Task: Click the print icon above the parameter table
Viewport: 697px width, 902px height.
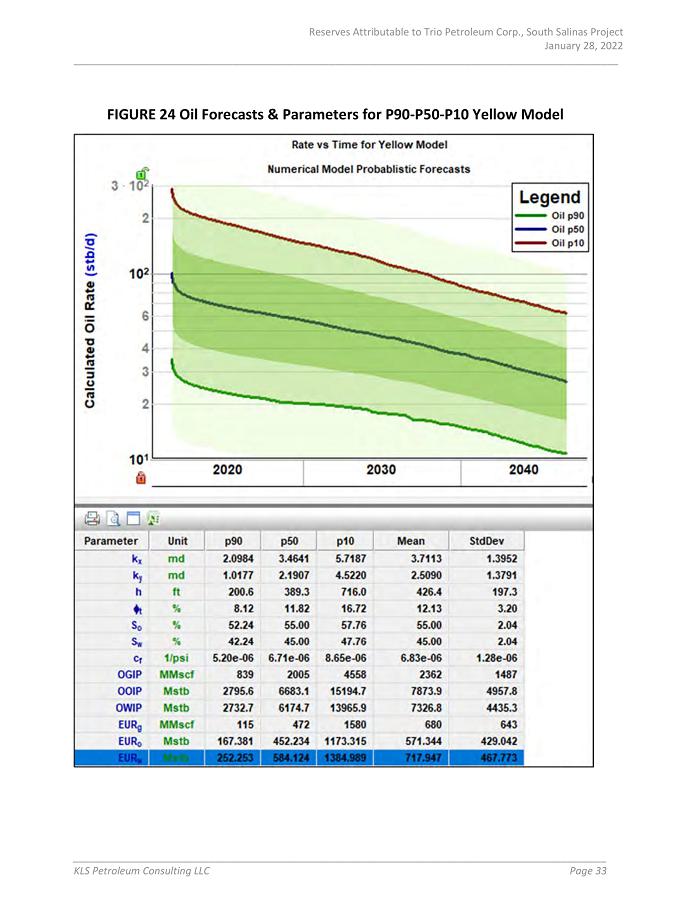Action: [x=92, y=518]
